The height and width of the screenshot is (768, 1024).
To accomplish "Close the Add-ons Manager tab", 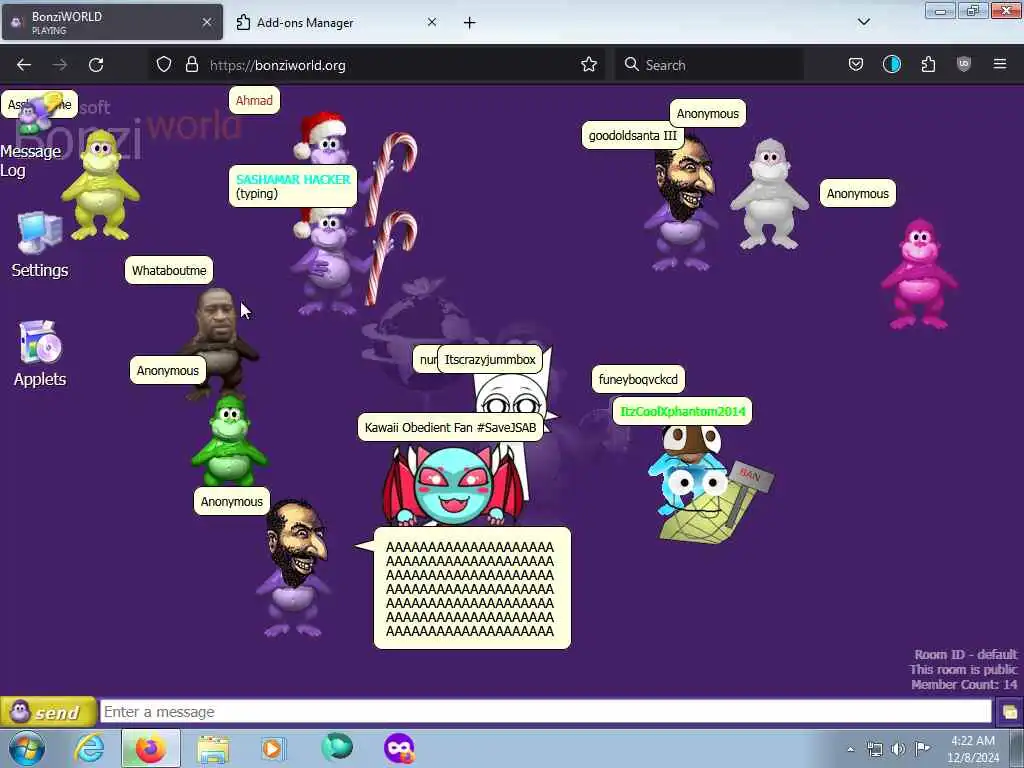I will click(x=432, y=22).
